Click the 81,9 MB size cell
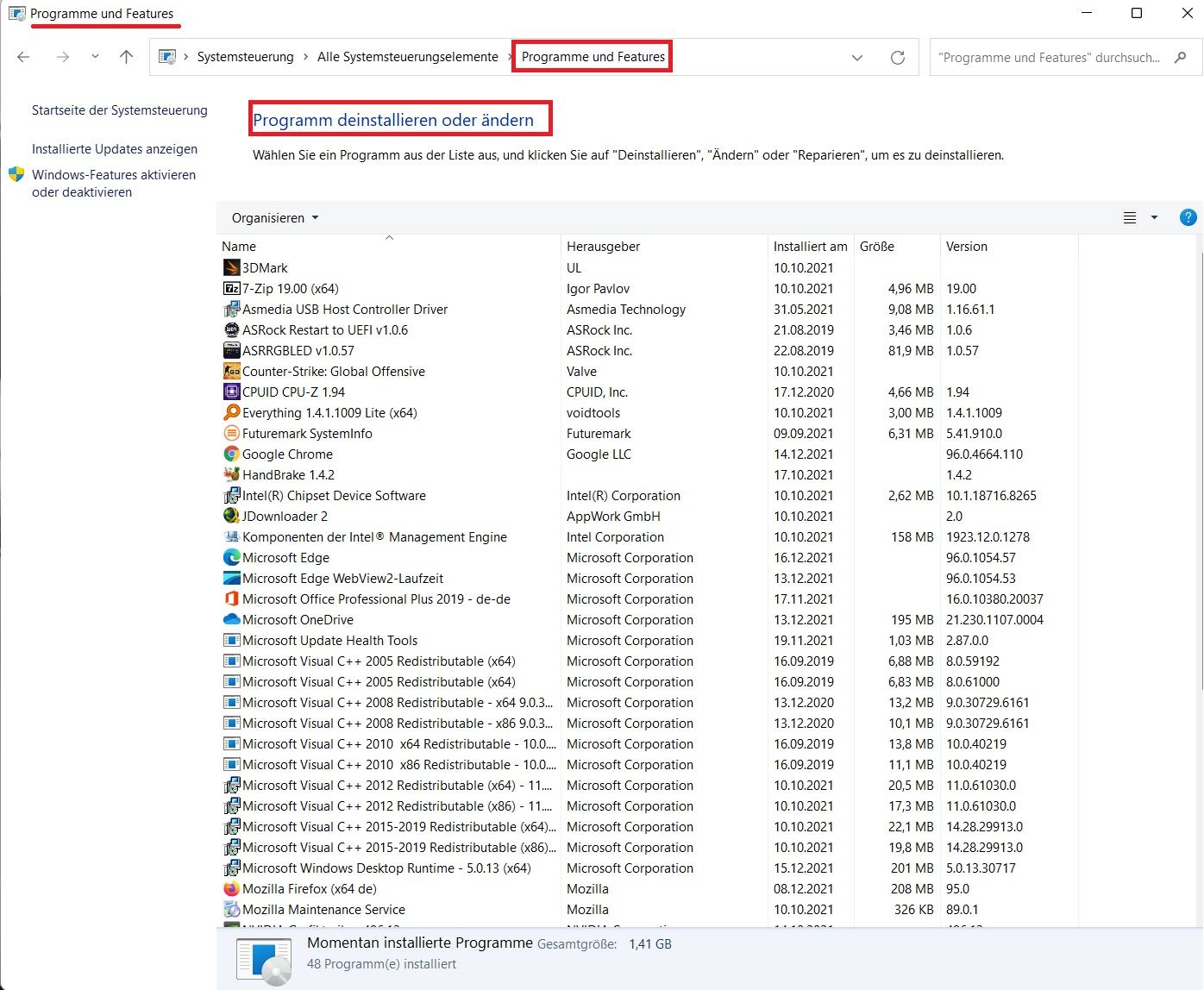This screenshot has width=1204, height=990. (911, 351)
